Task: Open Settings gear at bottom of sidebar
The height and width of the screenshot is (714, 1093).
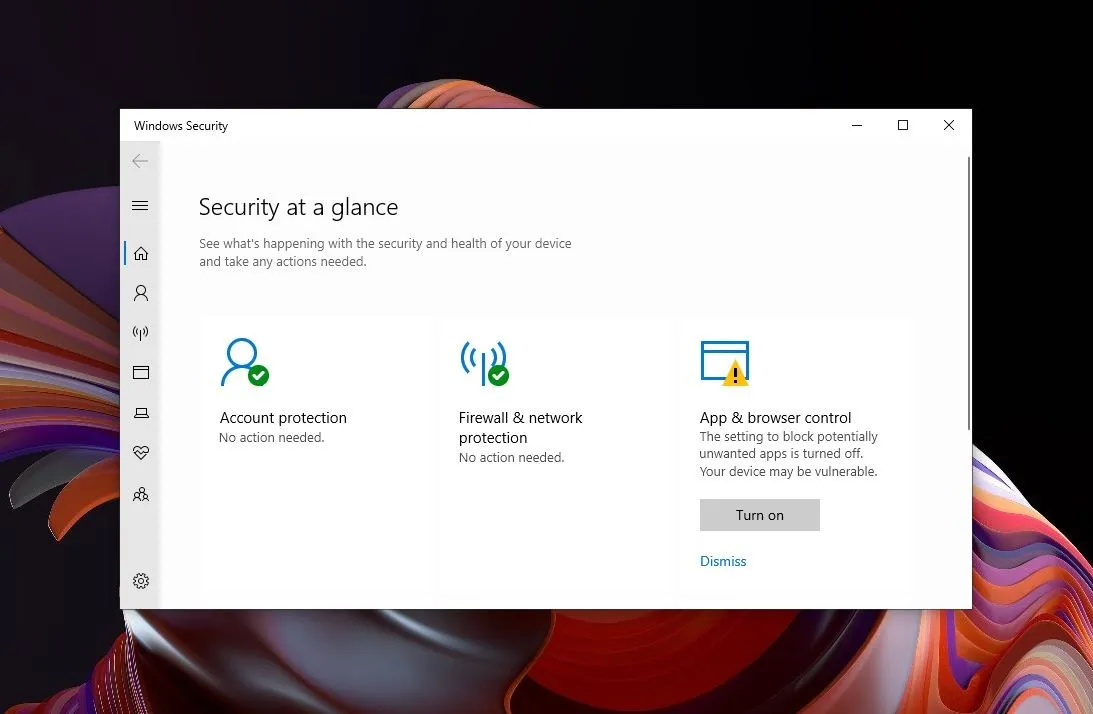Action: point(141,581)
